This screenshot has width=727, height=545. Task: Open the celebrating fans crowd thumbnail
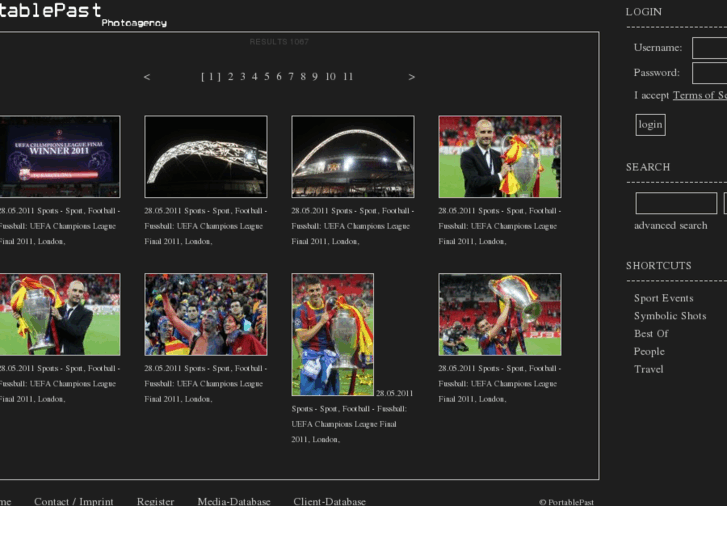pos(206,314)
